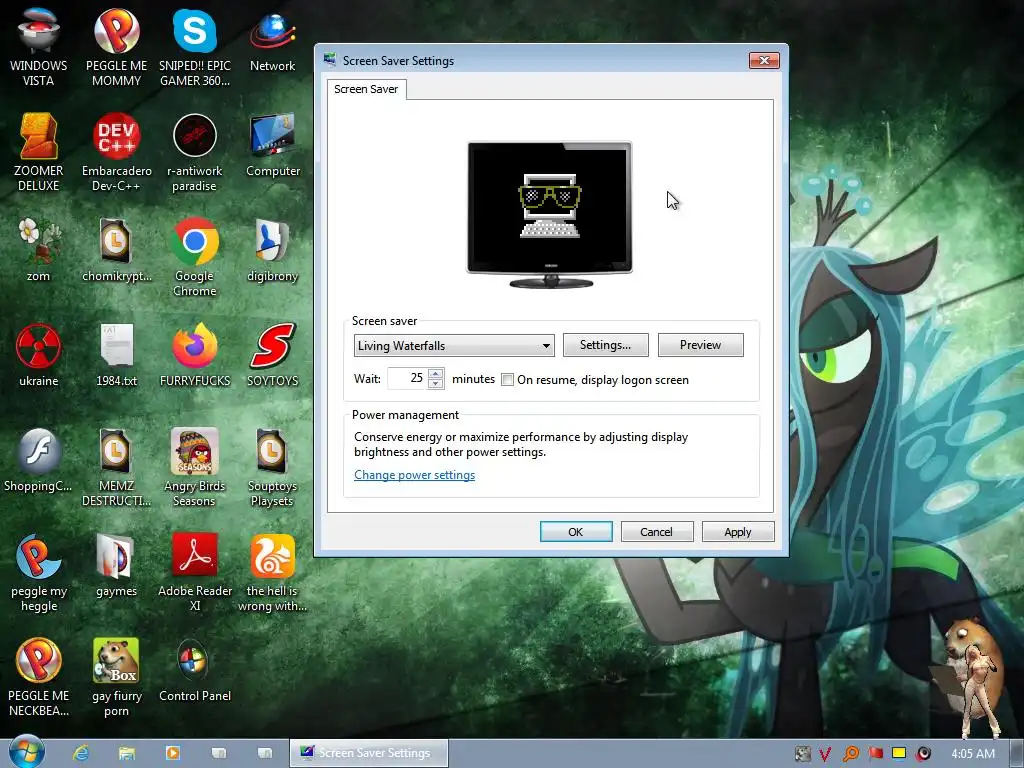Open the WINDOWS VISTA desktop icon
This screenshot has width=1024, height=768.
39,47
